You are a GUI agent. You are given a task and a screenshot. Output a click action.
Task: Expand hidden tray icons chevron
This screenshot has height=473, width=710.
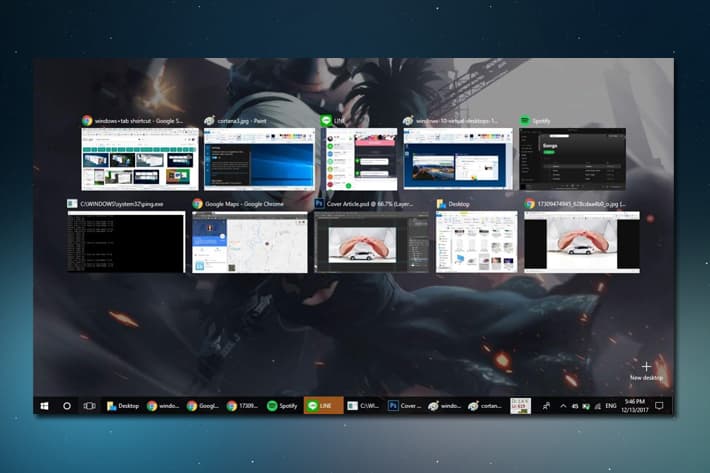(x=563, y=406)
